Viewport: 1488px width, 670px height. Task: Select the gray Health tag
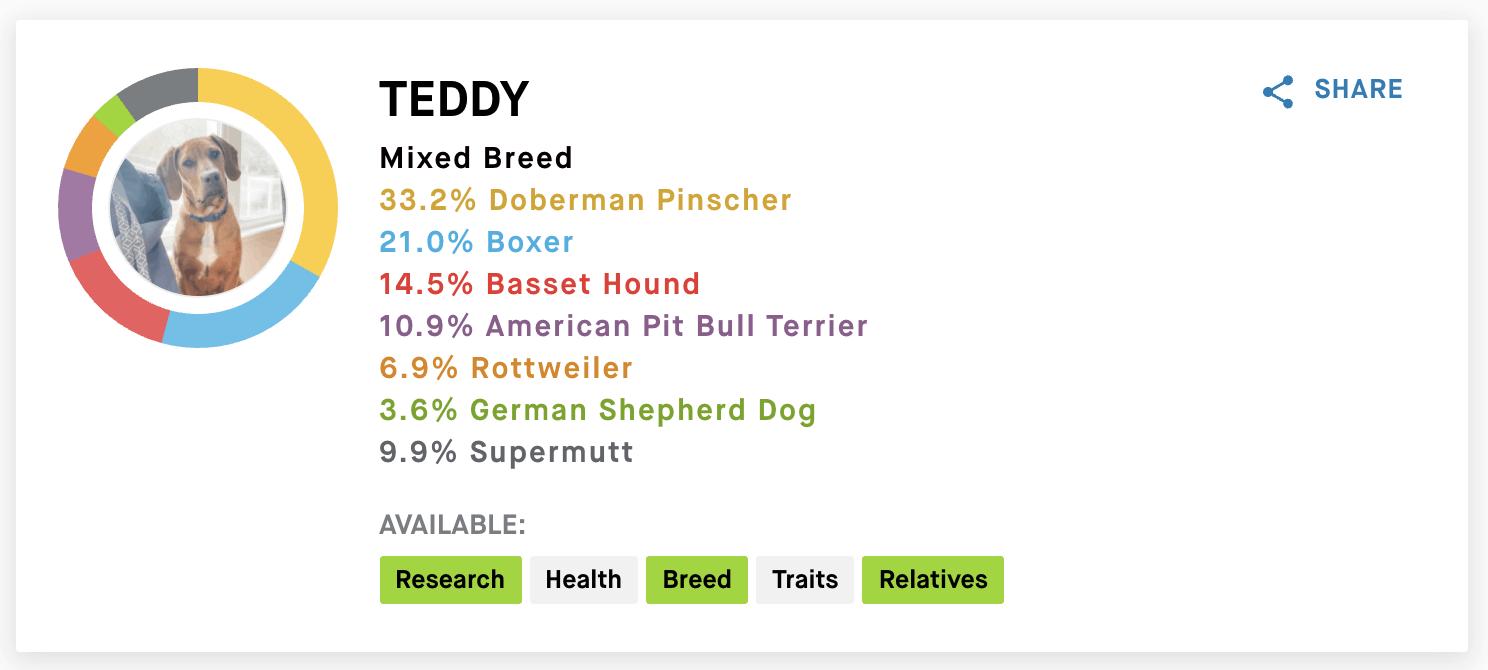(x=584, y=580)
